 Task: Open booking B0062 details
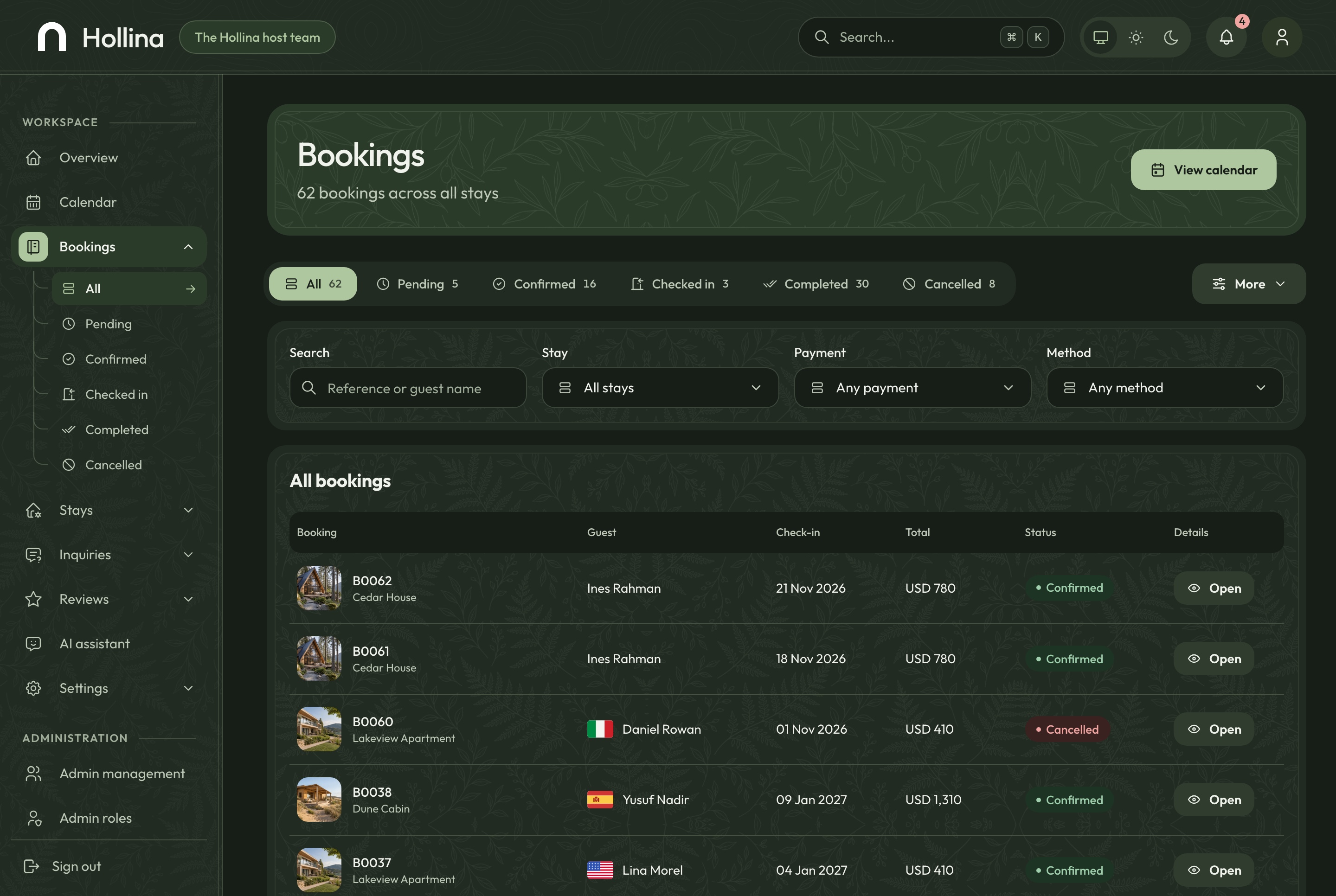(x=1214, y=588)
